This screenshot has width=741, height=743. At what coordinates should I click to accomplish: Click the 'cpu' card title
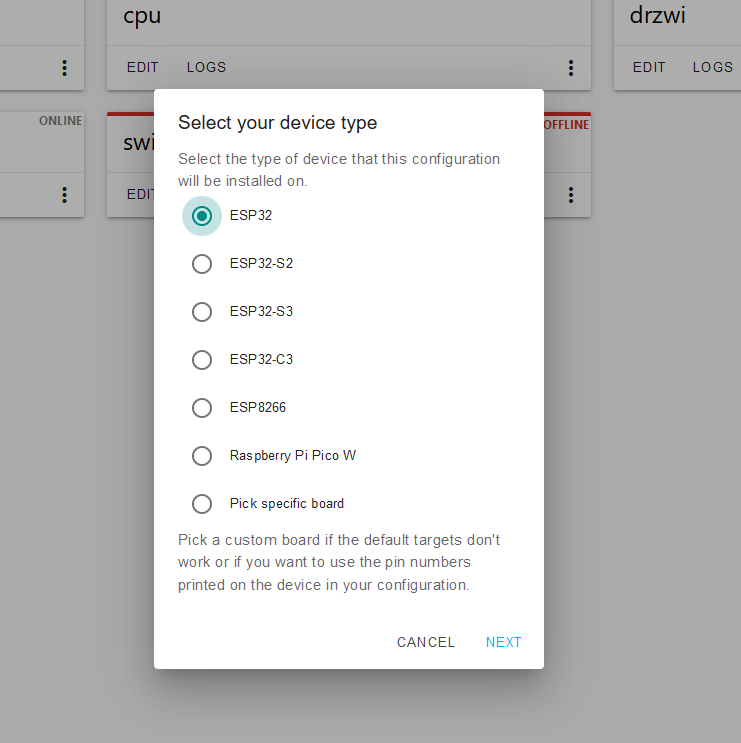click(142, 16)
